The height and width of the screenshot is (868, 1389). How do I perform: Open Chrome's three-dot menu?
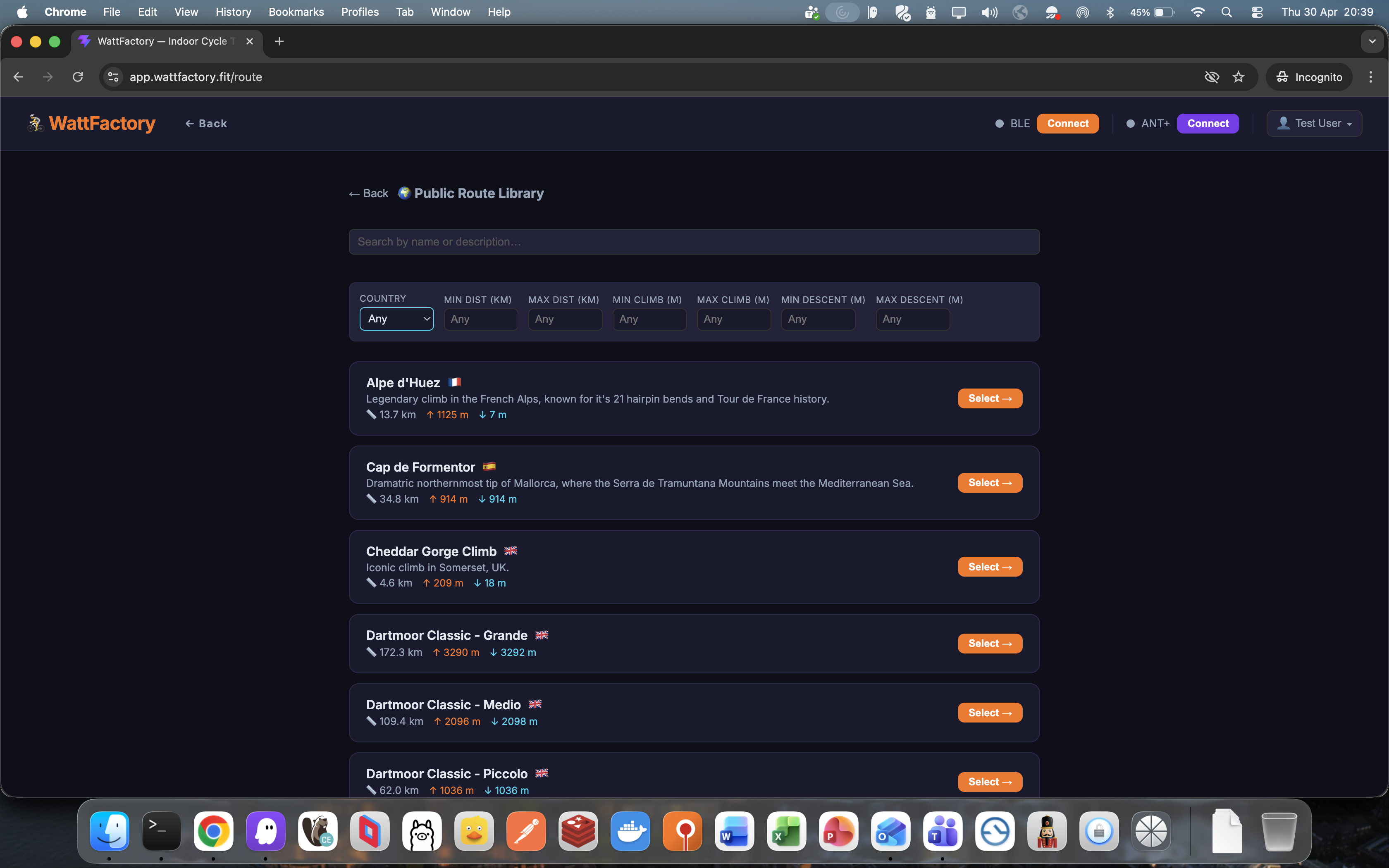[x=1371, y=77]
